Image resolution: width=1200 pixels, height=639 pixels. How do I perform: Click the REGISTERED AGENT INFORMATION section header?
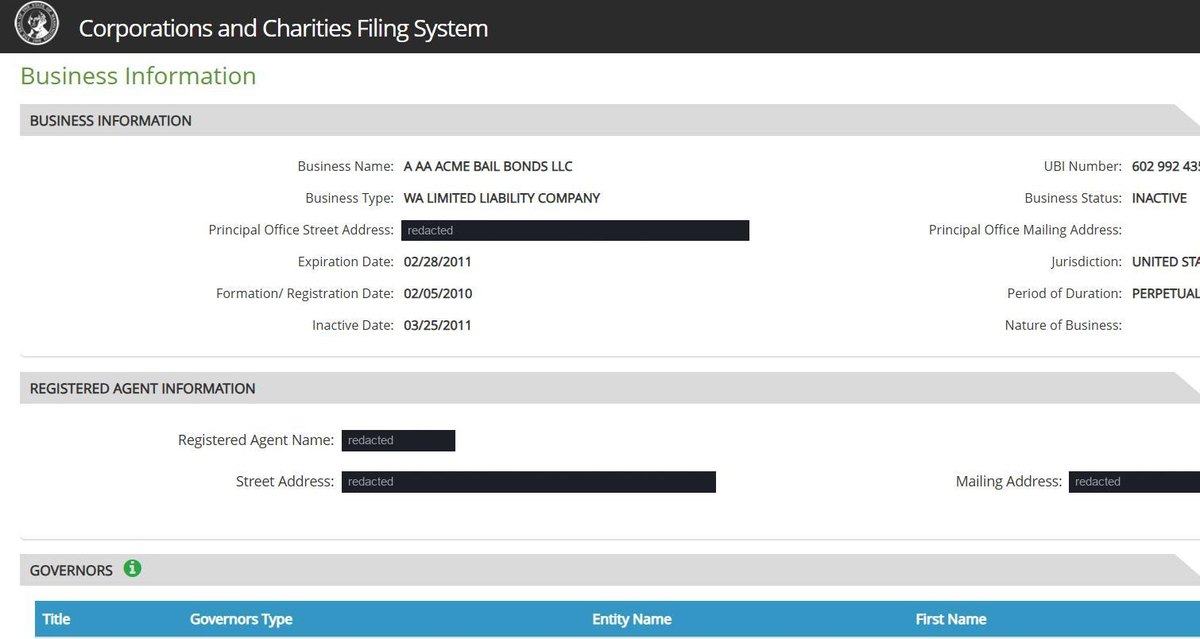point(143,389)
